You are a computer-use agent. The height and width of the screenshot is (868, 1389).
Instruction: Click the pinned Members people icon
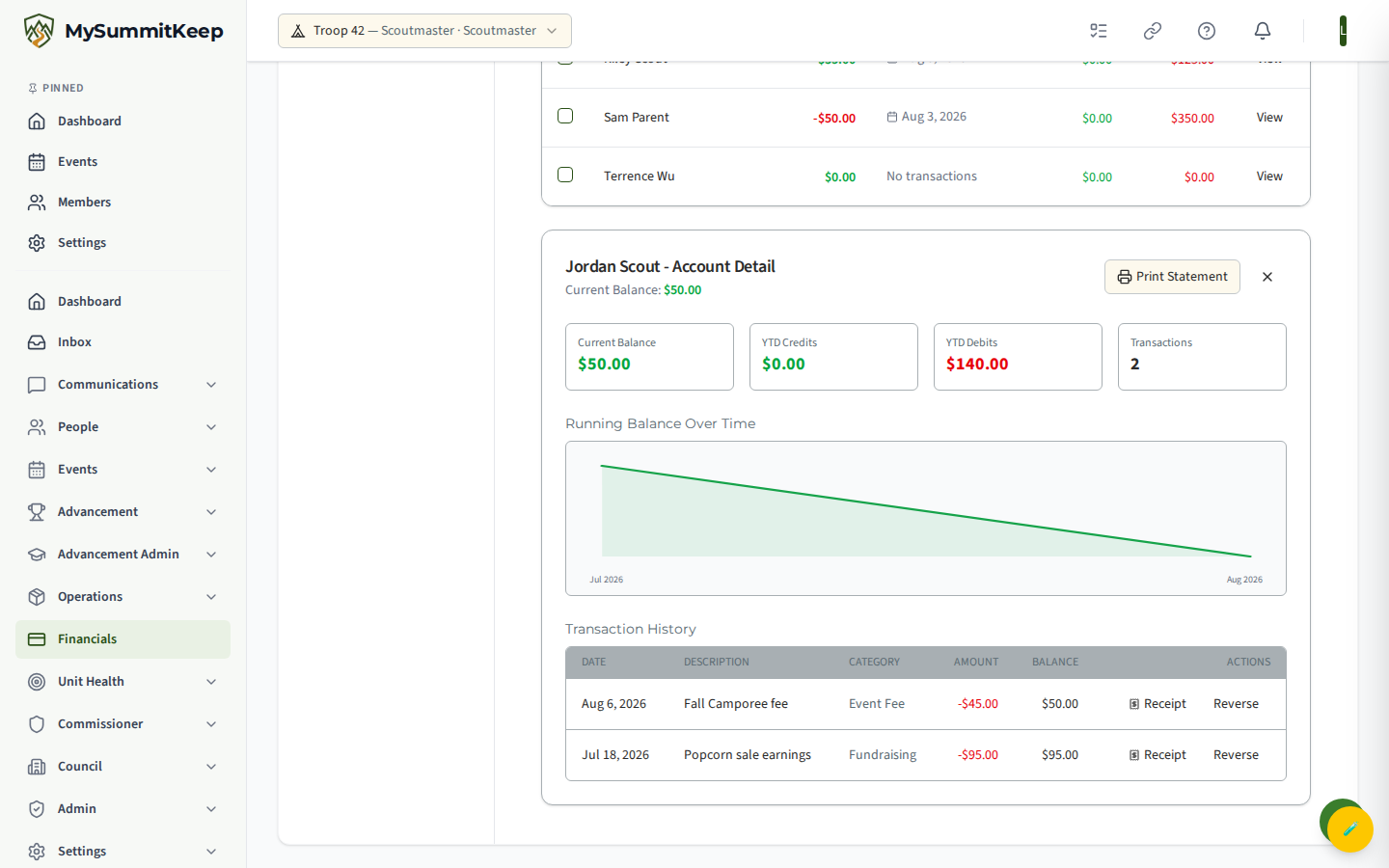[37, 202]
